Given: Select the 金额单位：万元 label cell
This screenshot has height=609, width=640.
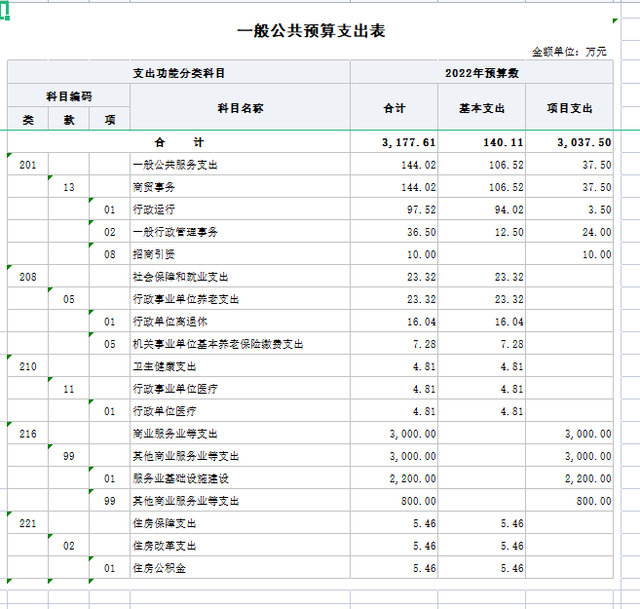Looking at the screenshot, I should (x=568, y=52).
